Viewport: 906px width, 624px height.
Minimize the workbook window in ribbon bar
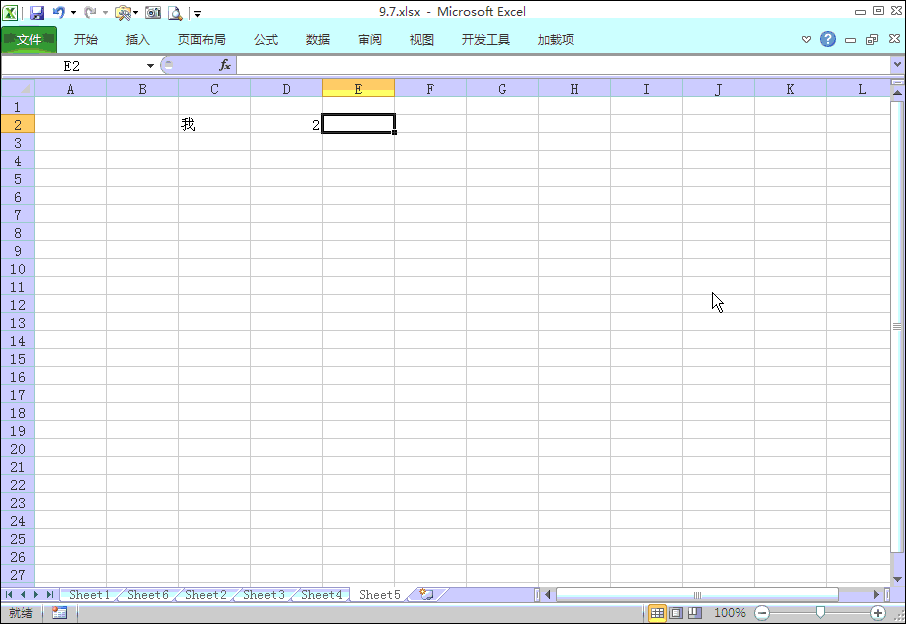[851, 40]
